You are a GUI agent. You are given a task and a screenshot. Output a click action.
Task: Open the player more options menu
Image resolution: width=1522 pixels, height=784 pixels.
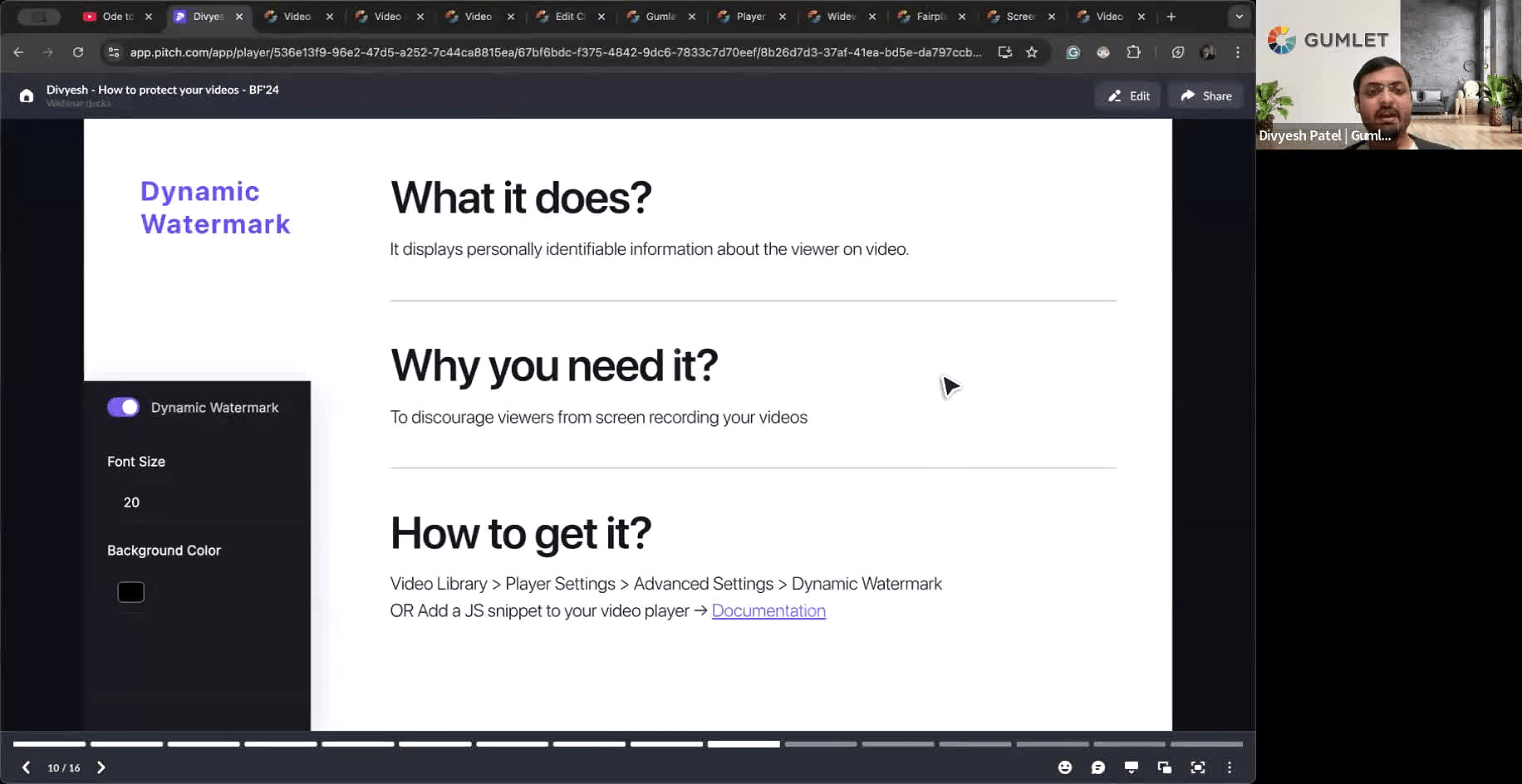pyautogui.click(x=1230, y=767)
